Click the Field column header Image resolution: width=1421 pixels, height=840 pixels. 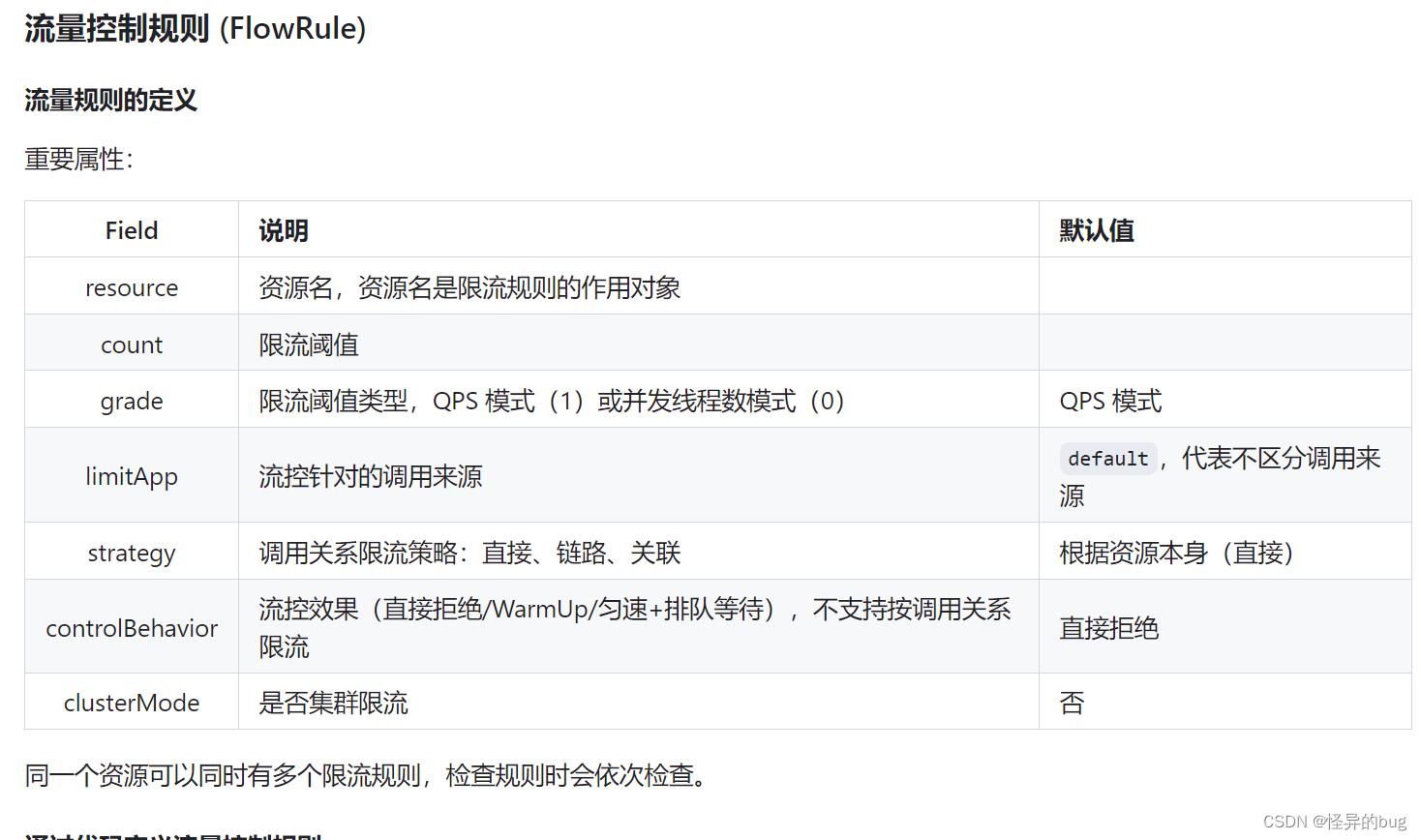tap(131, 229)
